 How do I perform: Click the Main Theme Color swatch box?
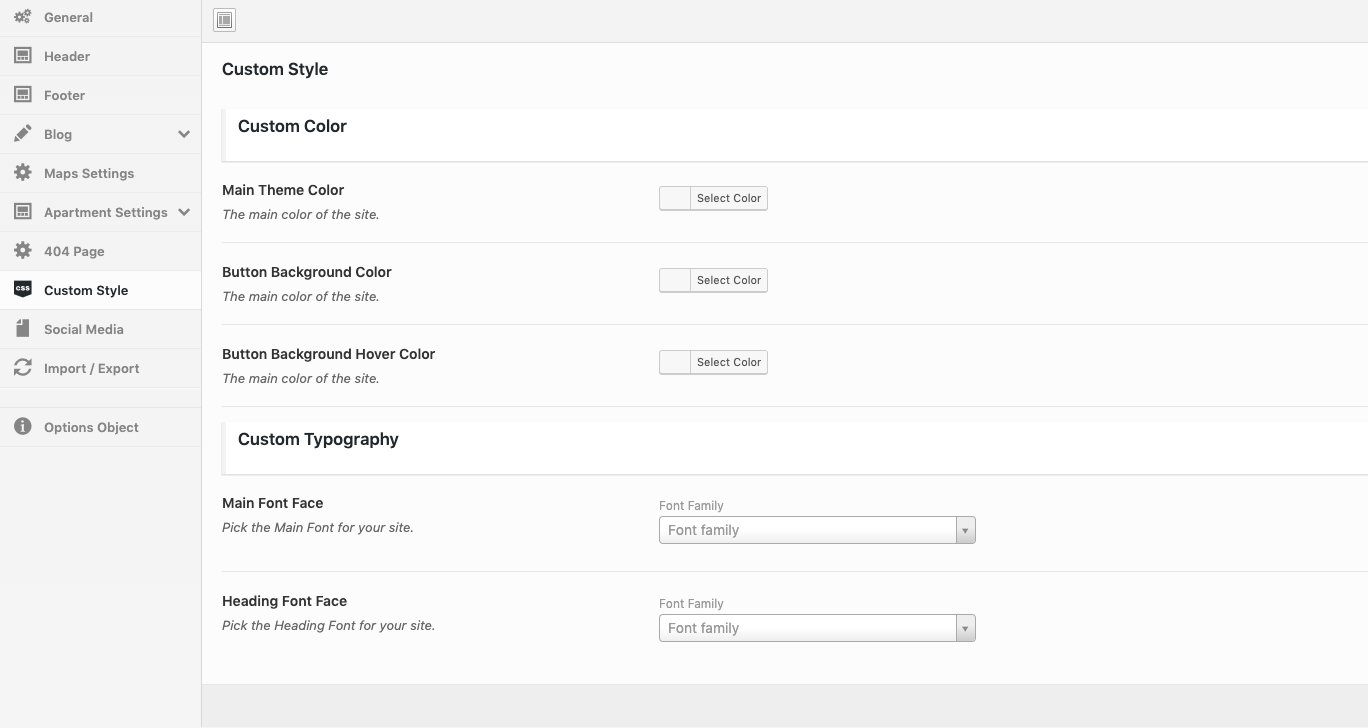675,198
